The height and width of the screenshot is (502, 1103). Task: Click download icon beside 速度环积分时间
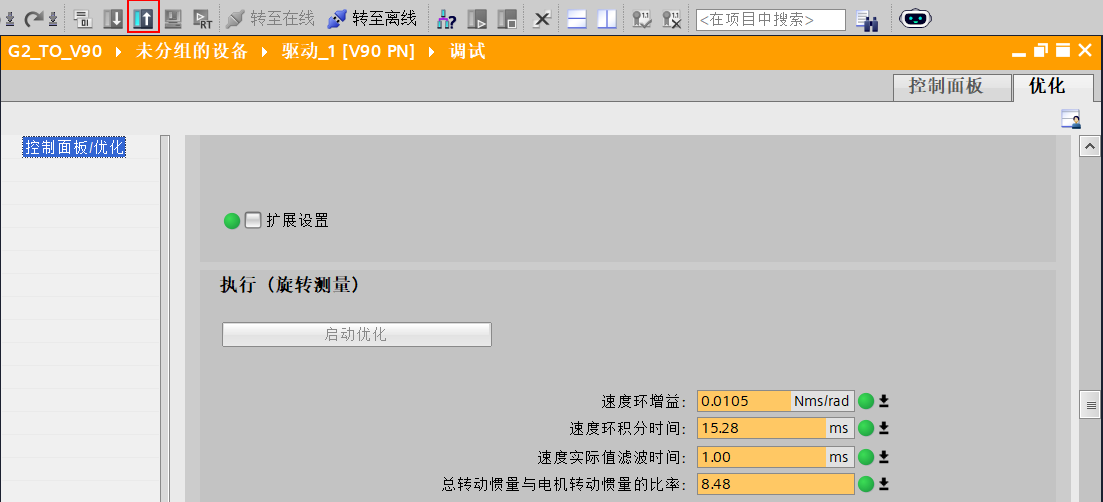(884, 428)
